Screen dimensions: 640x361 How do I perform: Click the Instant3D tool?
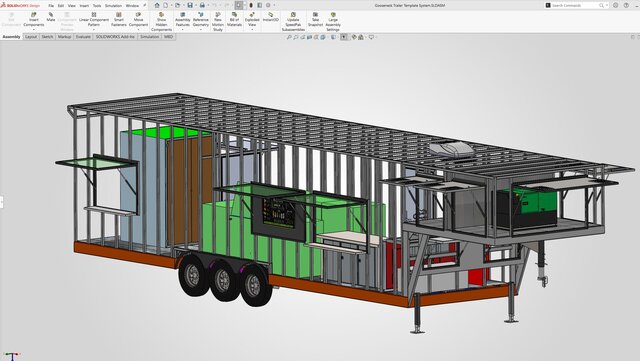coord(270,17)
